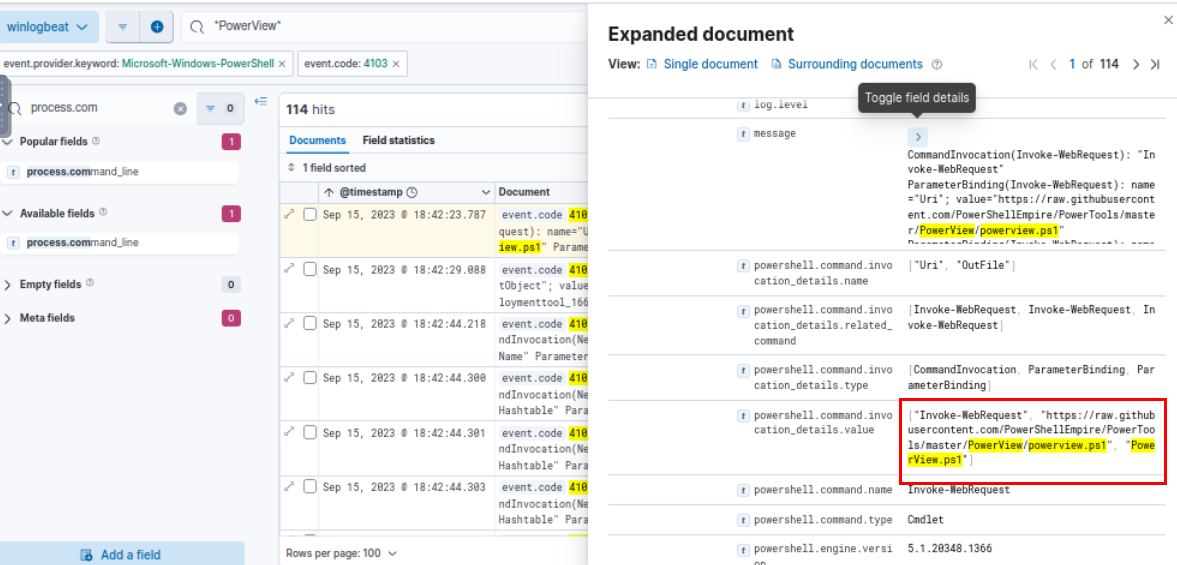Click the blue add filter plus icon
The width and height of the screenshot is (1177, 565).
click(x=157, y=27)
